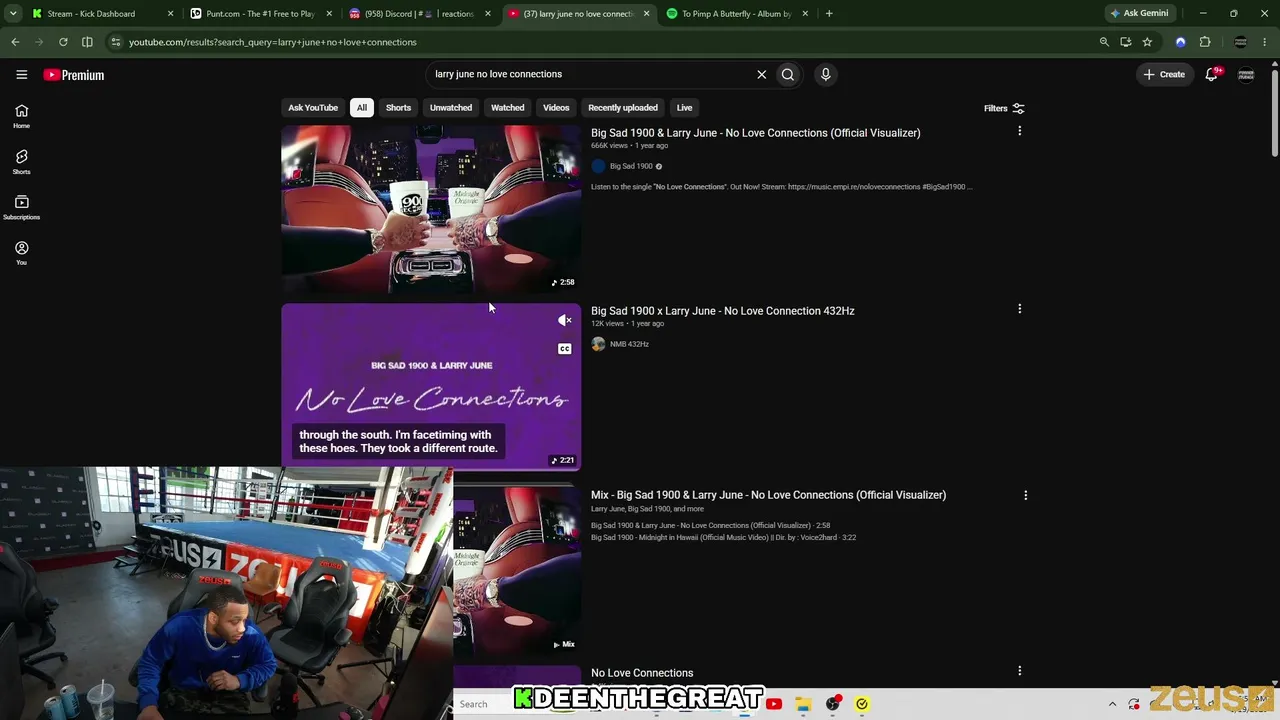Open the YouTube guide hamburger menu
The image size is (1280, 720).
point(21,74)
